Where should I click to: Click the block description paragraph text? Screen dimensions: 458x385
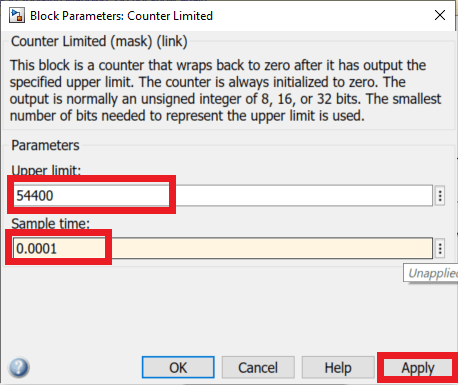[225, 90]
